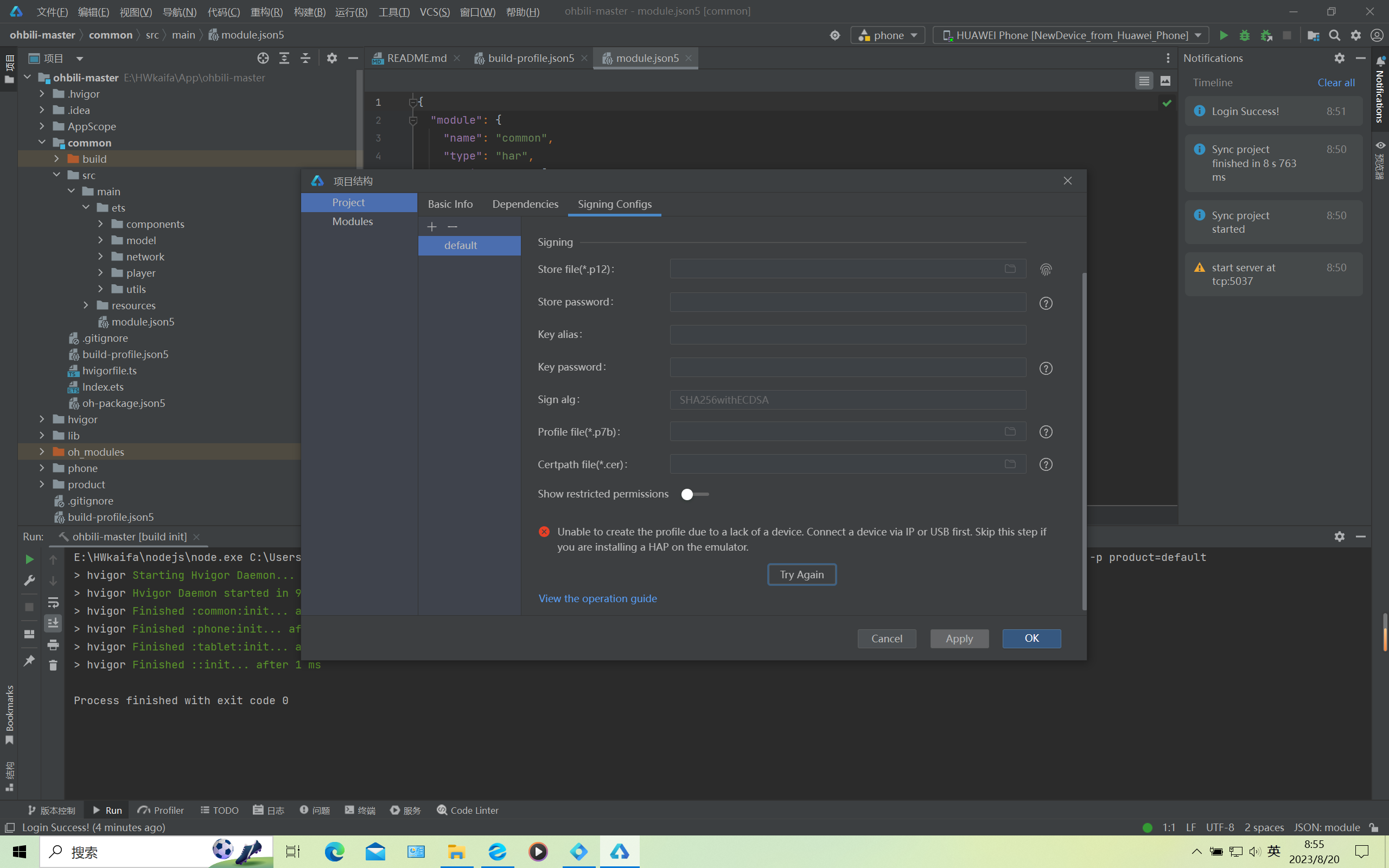The width and height of the screenshot is (1389, 868).
Task: Open View the operation guide link
Action: (597, 598)
